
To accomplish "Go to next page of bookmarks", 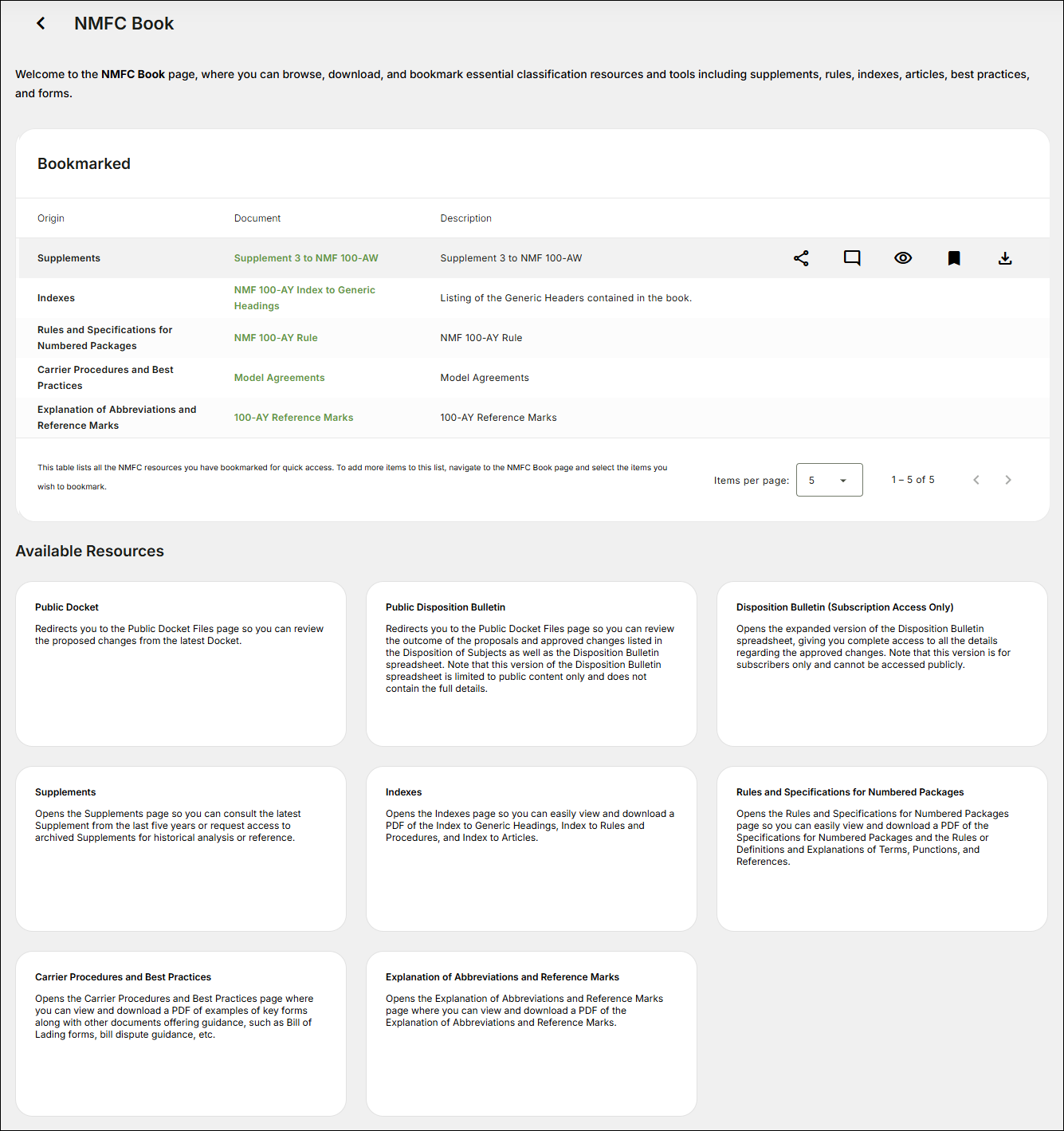I will coord(1008,480).
